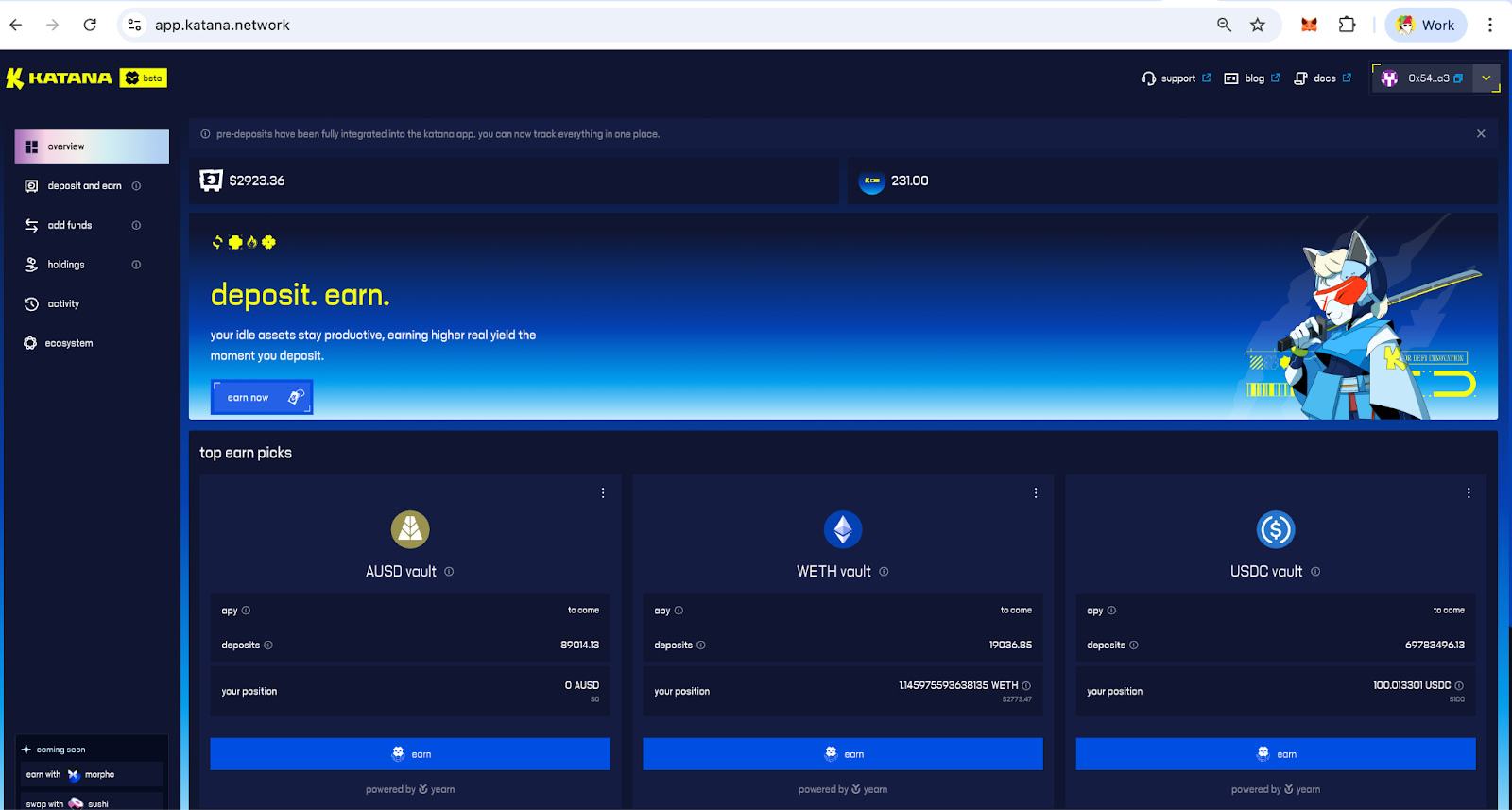The width and height of the screenshot is (1512, 810).
Task: Click AUSD vault deposits info icon
Action: [x=268, y=646]
